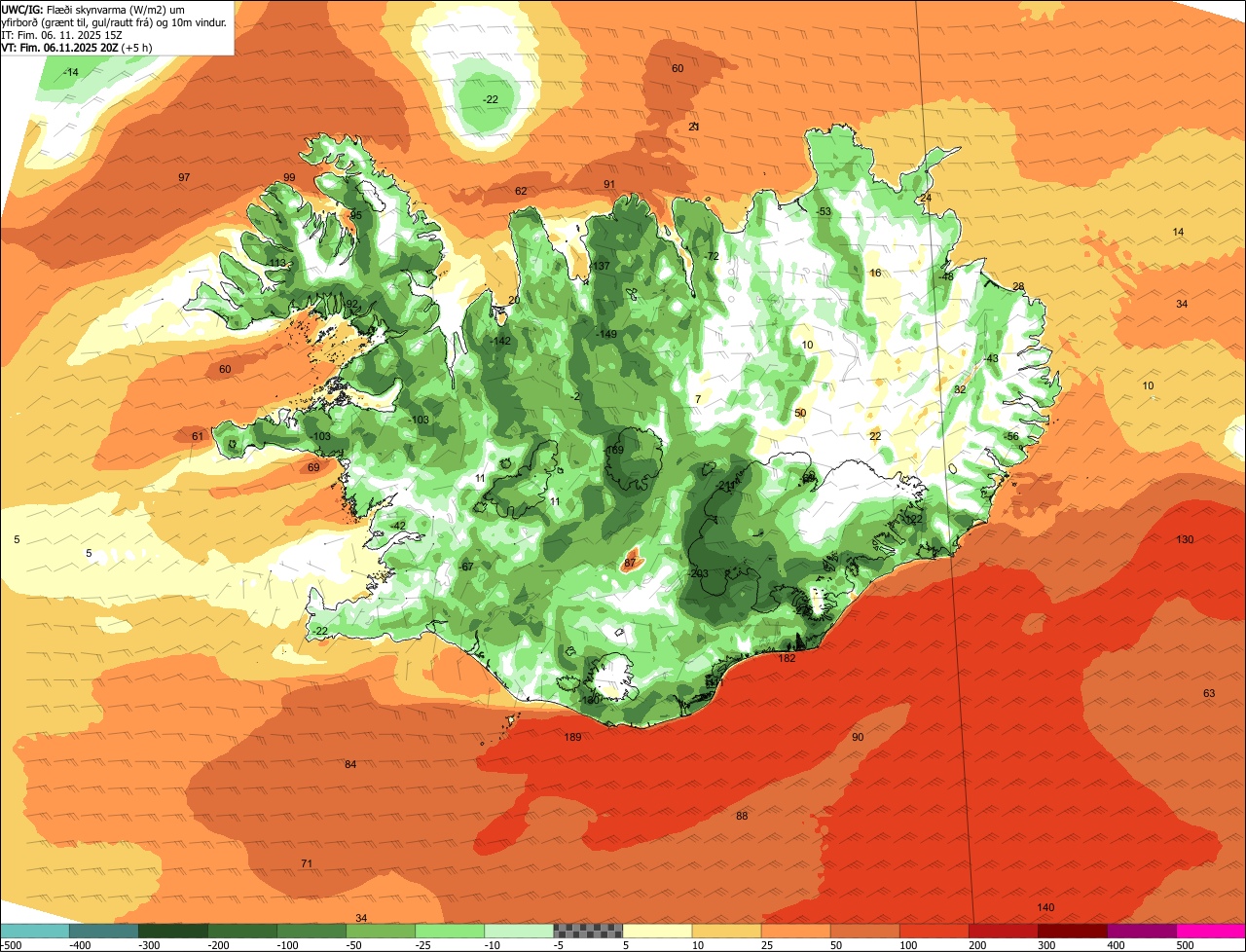This screenshot has width=1246, height=952.
Task: Click the -142 flux value on the map
Action: pos(500,341)
